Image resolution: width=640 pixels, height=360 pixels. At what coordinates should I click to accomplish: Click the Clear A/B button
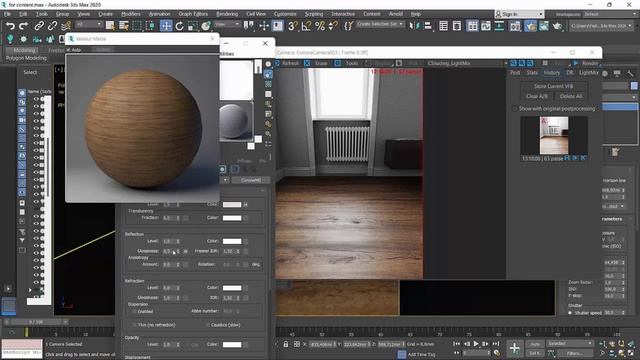537,96
